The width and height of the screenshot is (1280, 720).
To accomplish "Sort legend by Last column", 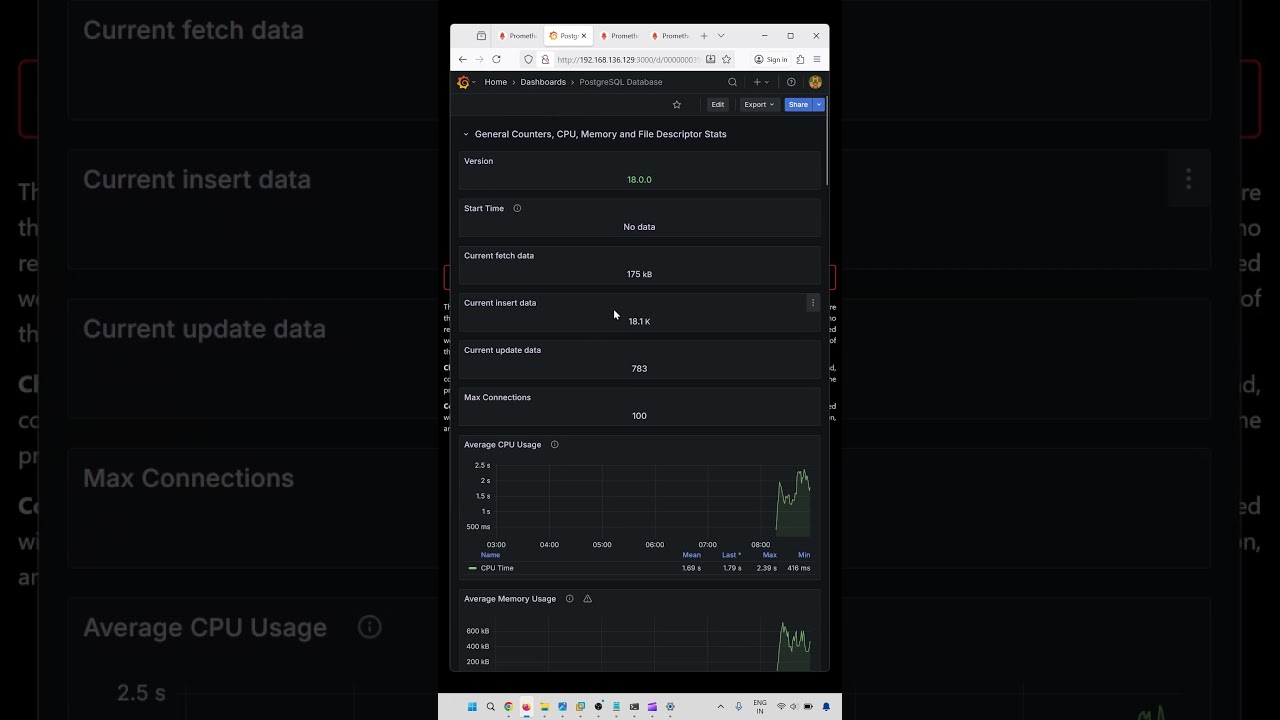I will coord(731,555).
